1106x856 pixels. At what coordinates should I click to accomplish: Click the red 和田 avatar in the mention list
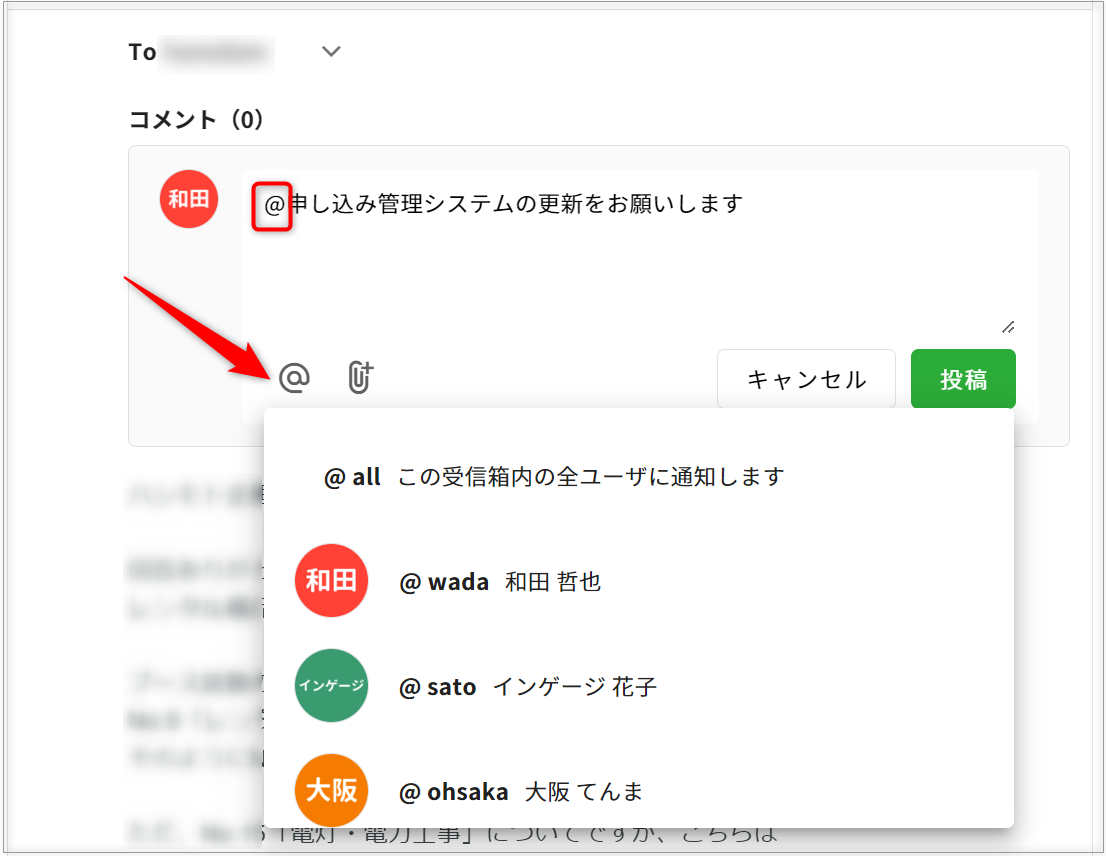[331, 581]
